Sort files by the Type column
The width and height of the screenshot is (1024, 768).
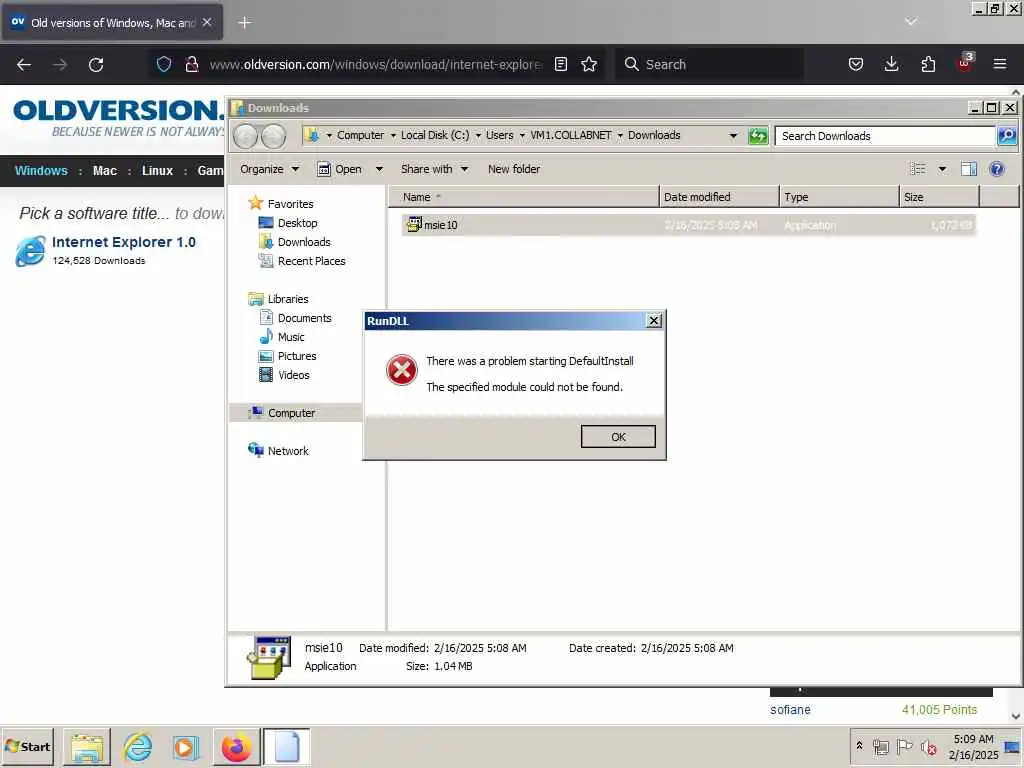point(839,197)
